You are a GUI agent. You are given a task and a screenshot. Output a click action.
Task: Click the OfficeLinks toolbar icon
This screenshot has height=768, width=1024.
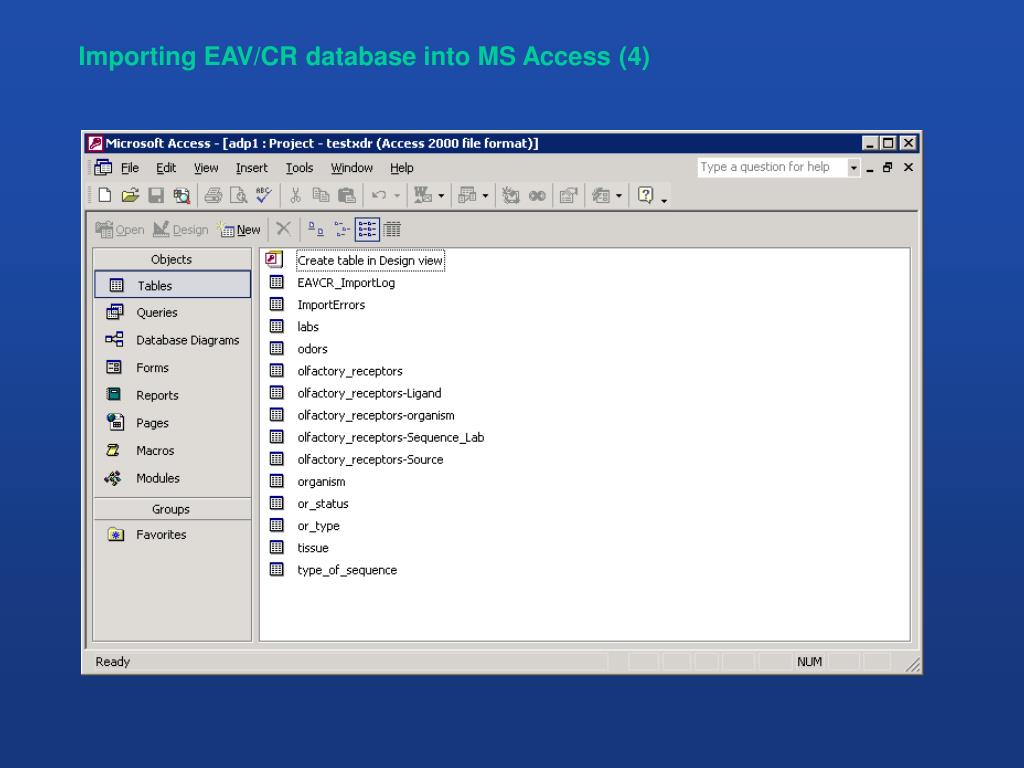coord(423,195)
